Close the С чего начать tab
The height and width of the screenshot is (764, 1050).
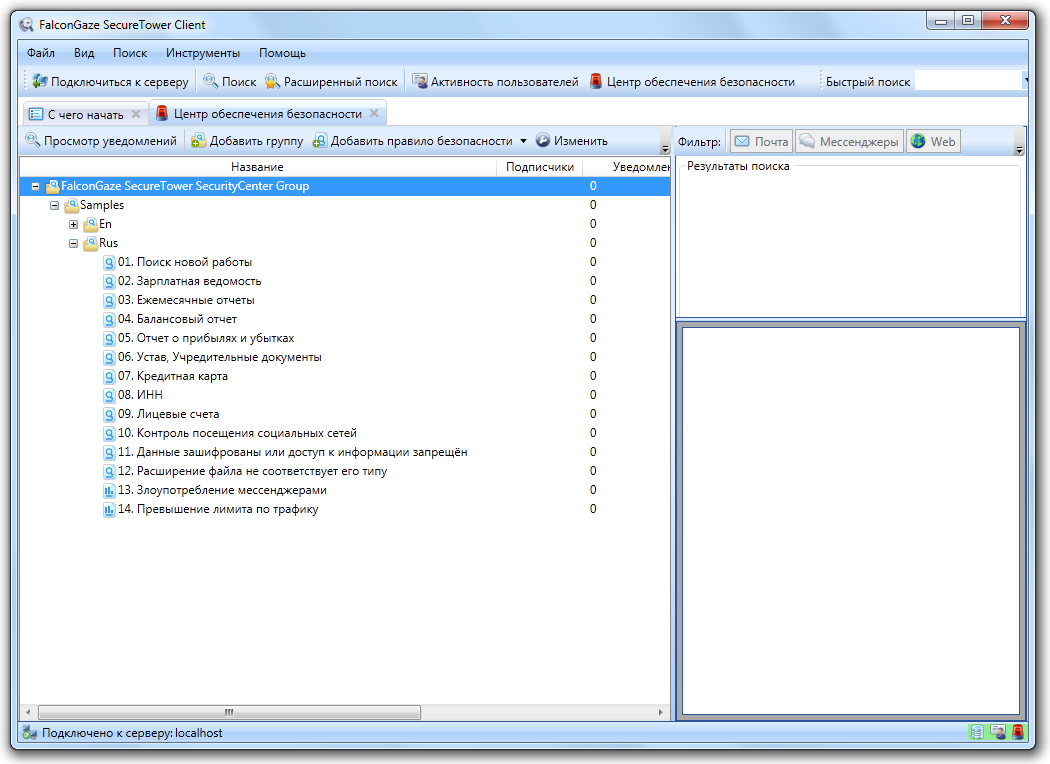pyautogui.click(x=136, y=114)
